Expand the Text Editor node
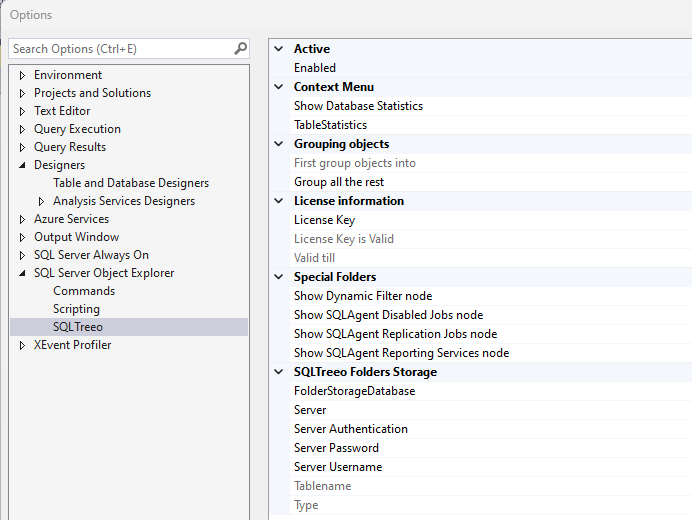This screenshot has width=692, height=520. coord(23,111)
